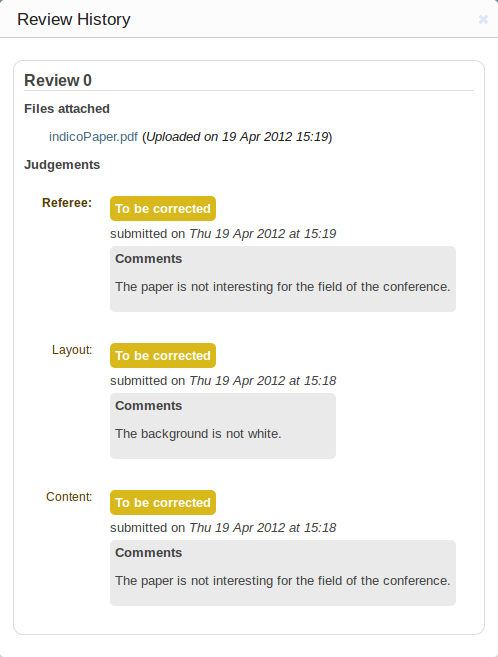The image size is (498, 657).
Task: Click the Referee judgement label
Action: (x=67, y=203)
